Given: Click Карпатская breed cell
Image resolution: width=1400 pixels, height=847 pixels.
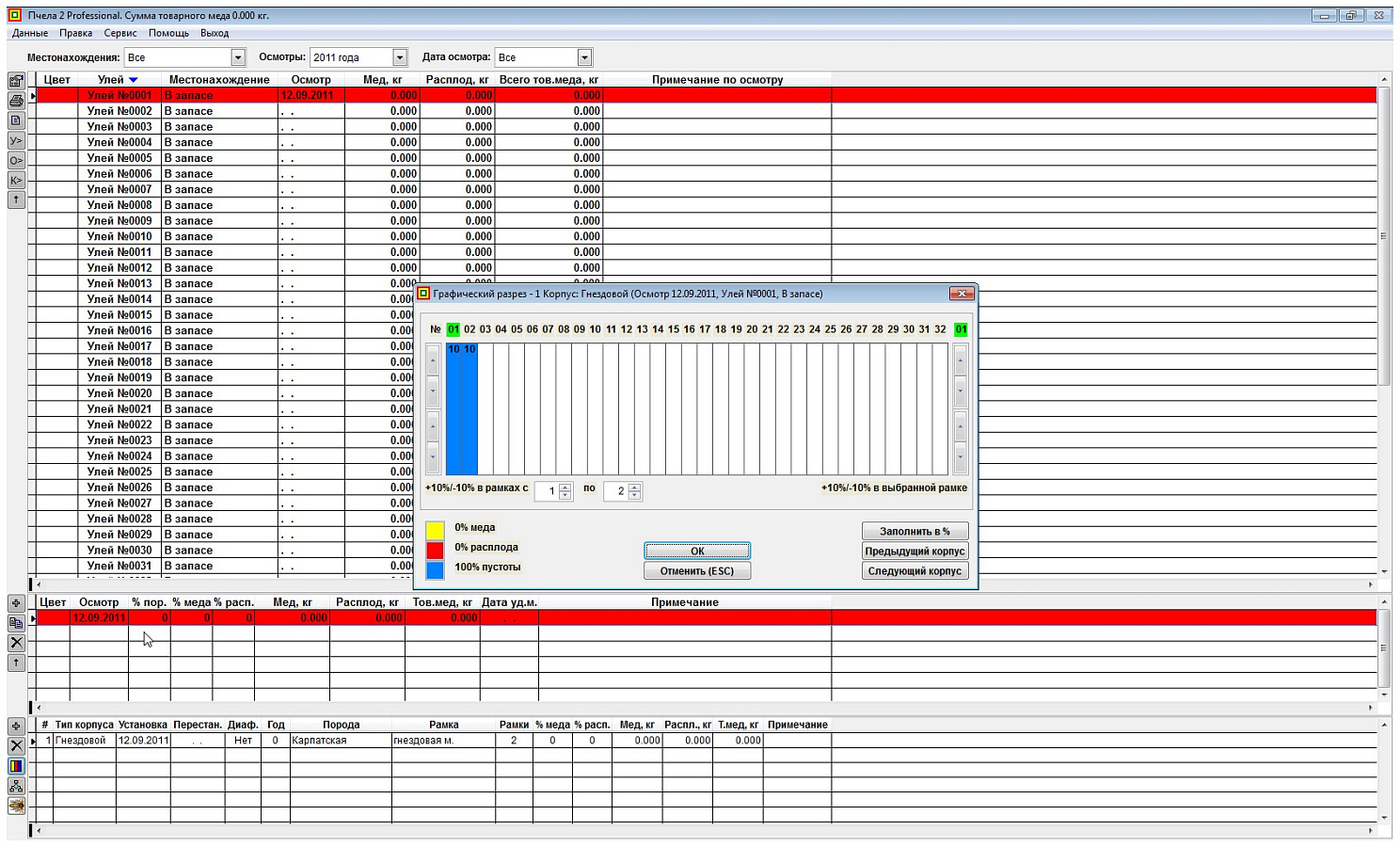Looking at the screenshot, I should click(x=341, y=741).
